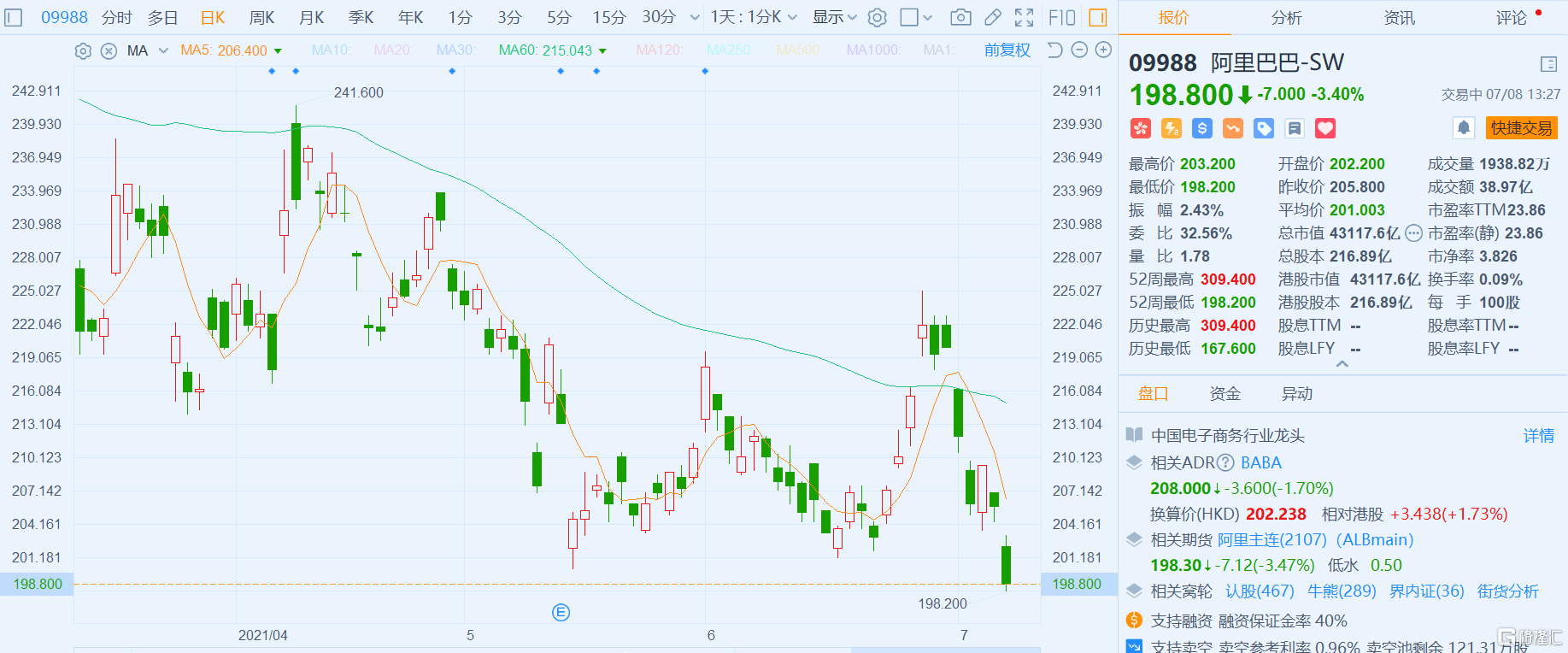Screen dimensions: 1568x653
Task: Open the 资讯 news tab
Action: [1399, 17]
